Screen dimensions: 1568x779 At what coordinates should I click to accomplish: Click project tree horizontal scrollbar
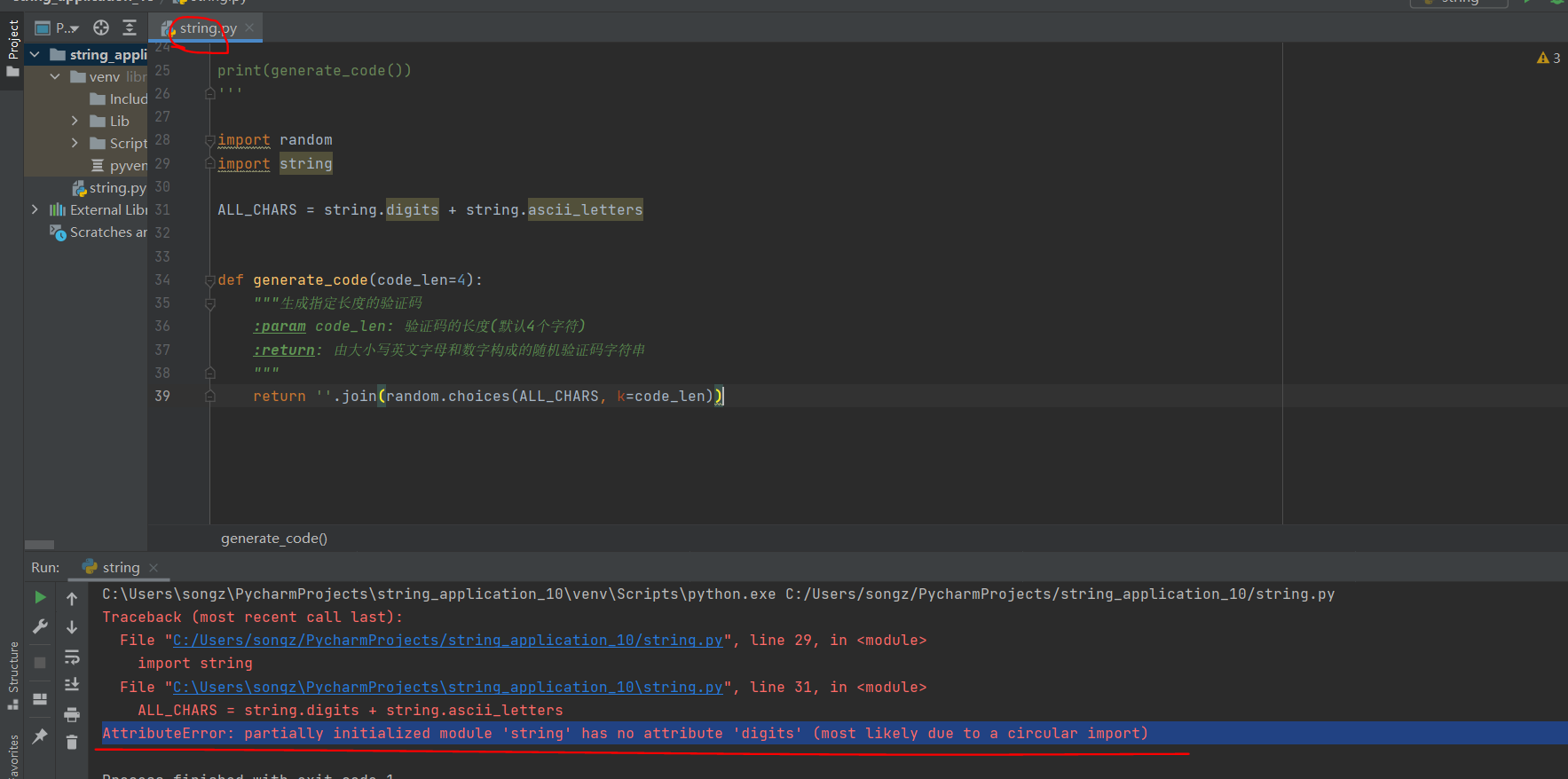coord(40,545)
